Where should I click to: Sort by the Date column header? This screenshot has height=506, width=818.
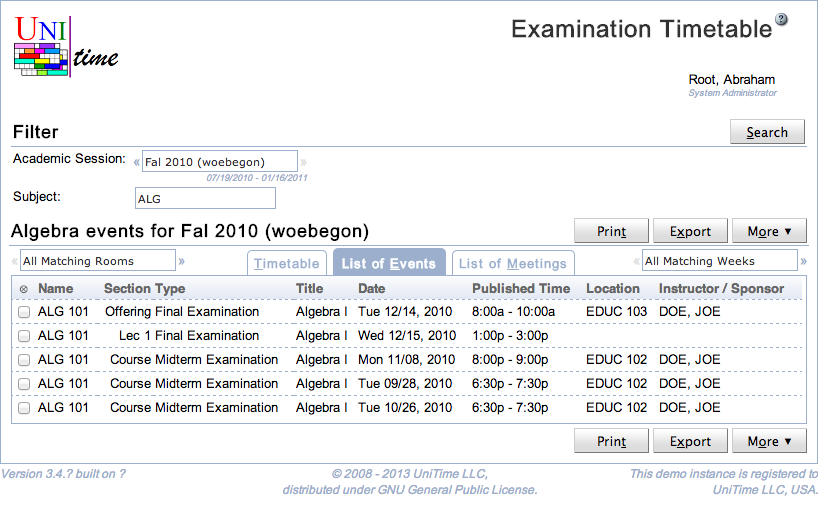tap(371, 288)
